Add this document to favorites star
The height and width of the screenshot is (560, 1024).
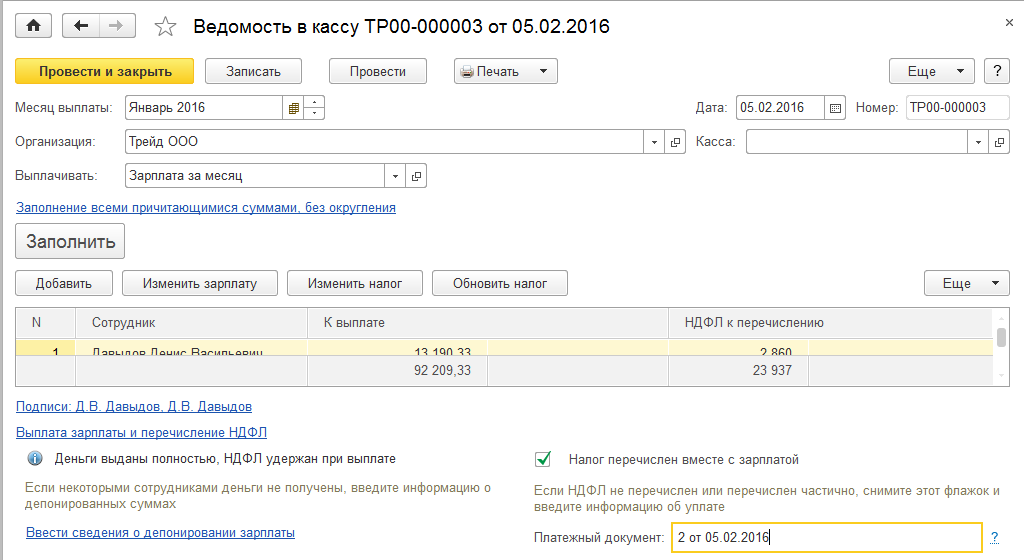point(166,27)
